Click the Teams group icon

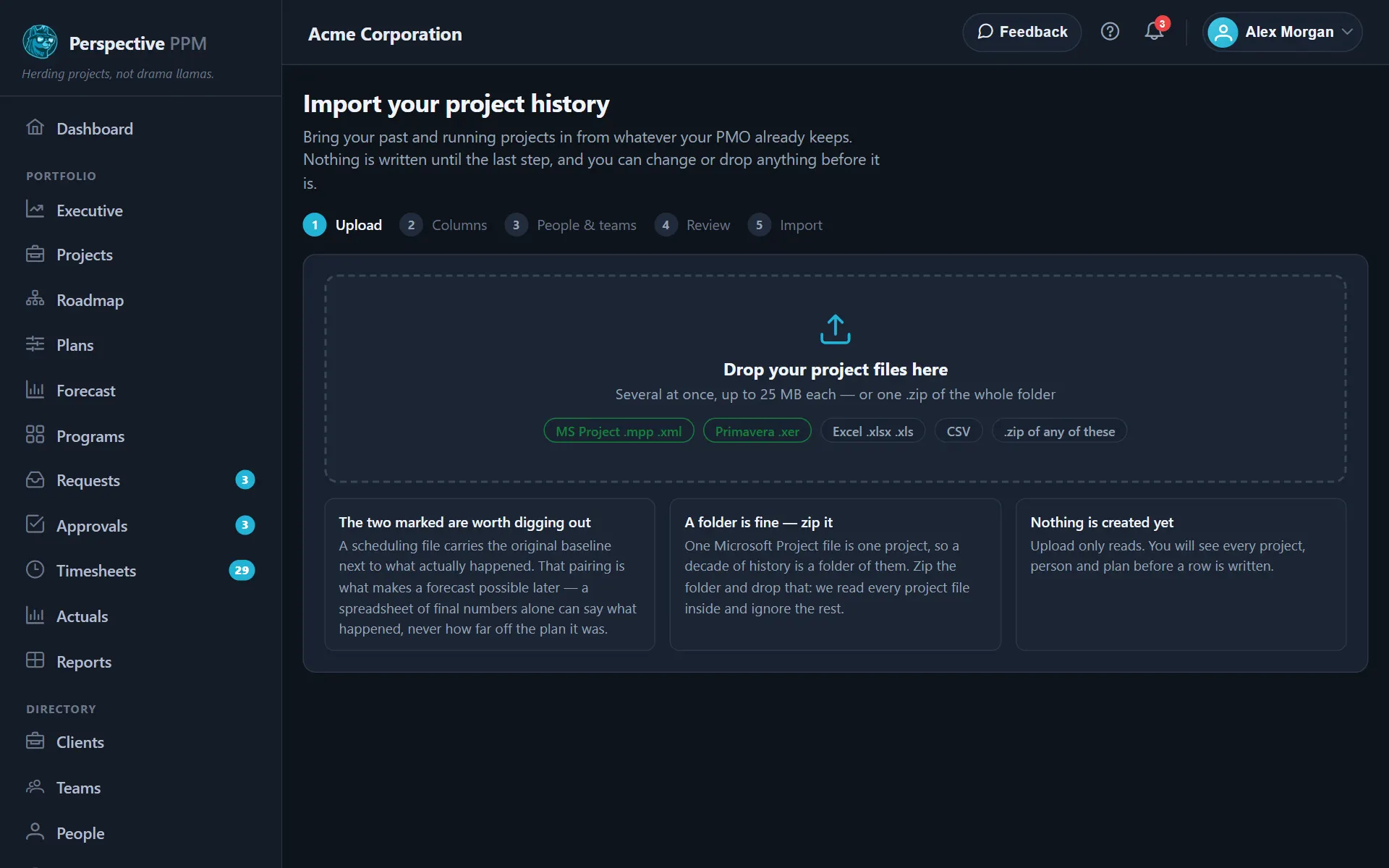tap(35, 786)
